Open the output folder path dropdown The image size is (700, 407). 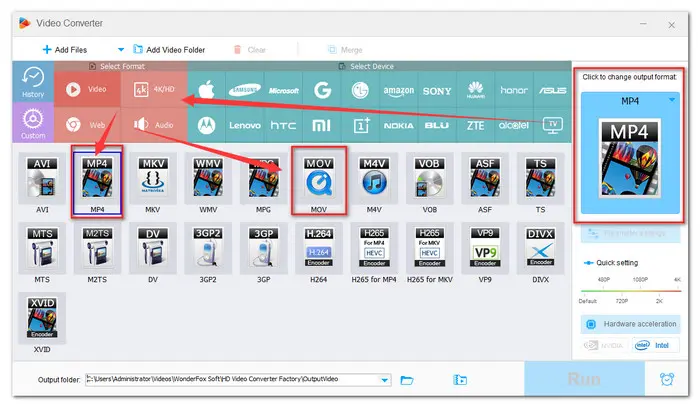coord(384,380)
